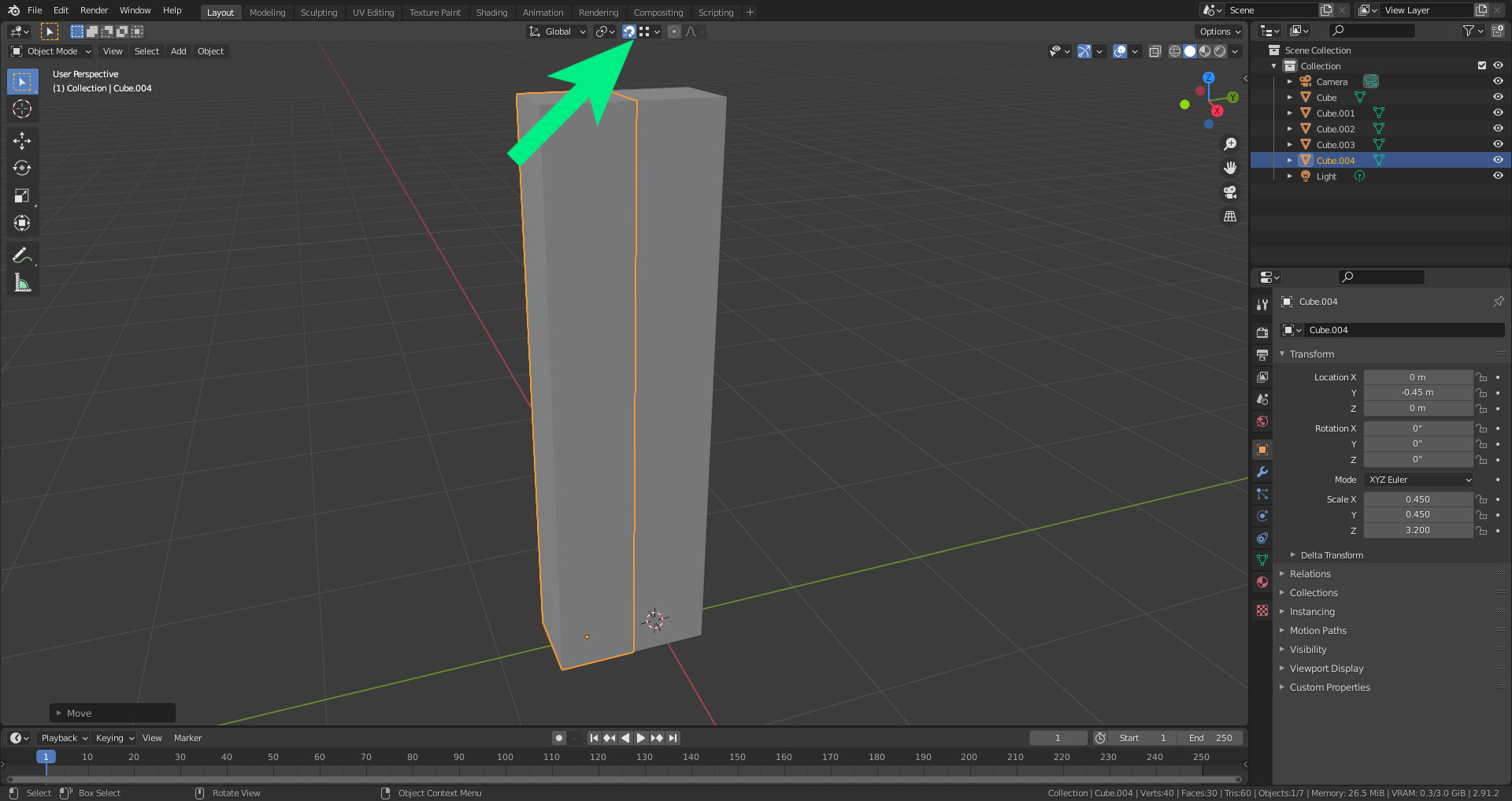This screenshot has height=801, width=1512.
Task: Select the Scale tool
Action: click(x=22, y=195)
